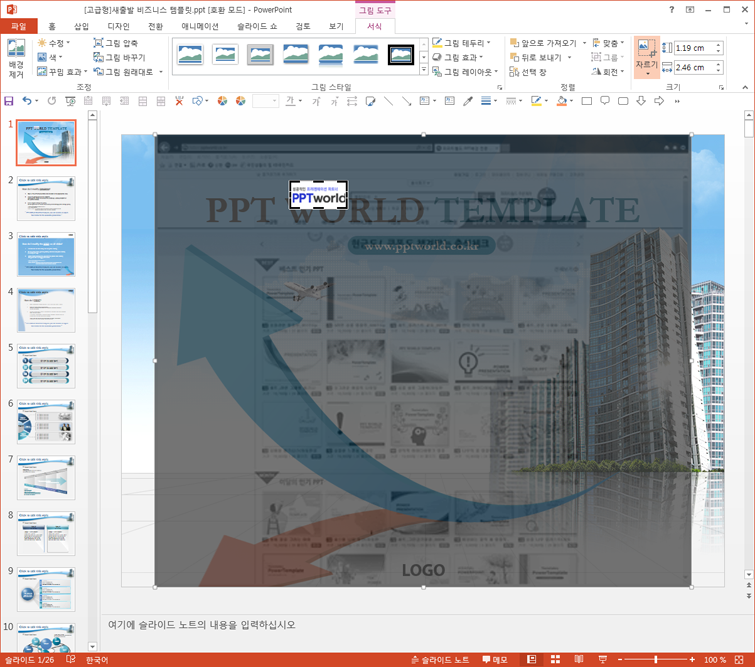Viewport: 755px width, 667px height.
Task: Click the 그림 바꾸기 (Change Picture) icon
Action: coord(98,57)
